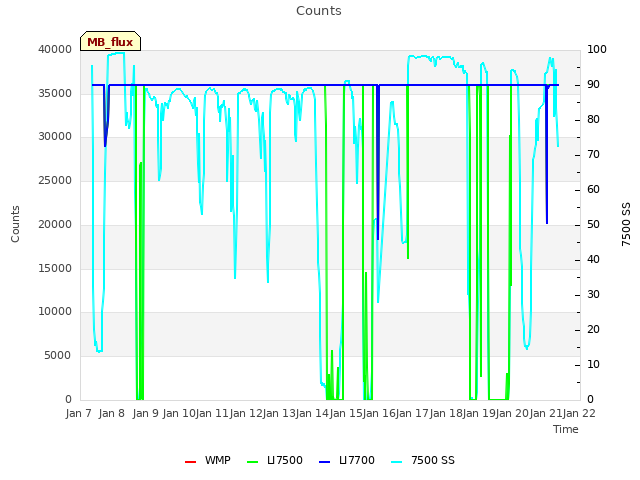Viewport: 640px width, 480px height.
Task: Click the 50 right axis value
Action: (593, 224)
